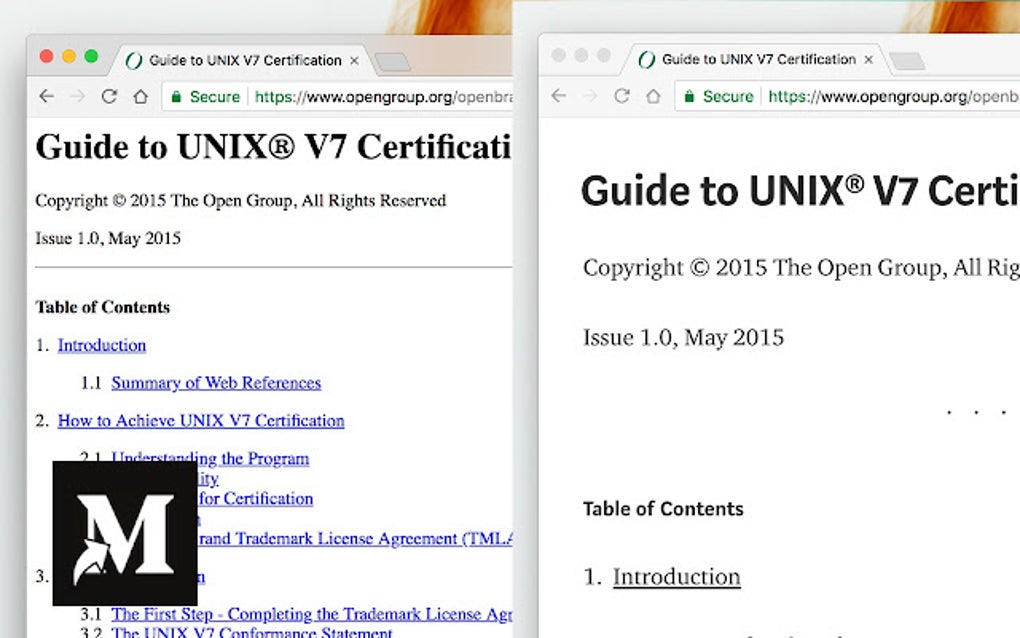Click the Copyright 2015 The Open Group line in the left window

(x=241, y=200)
